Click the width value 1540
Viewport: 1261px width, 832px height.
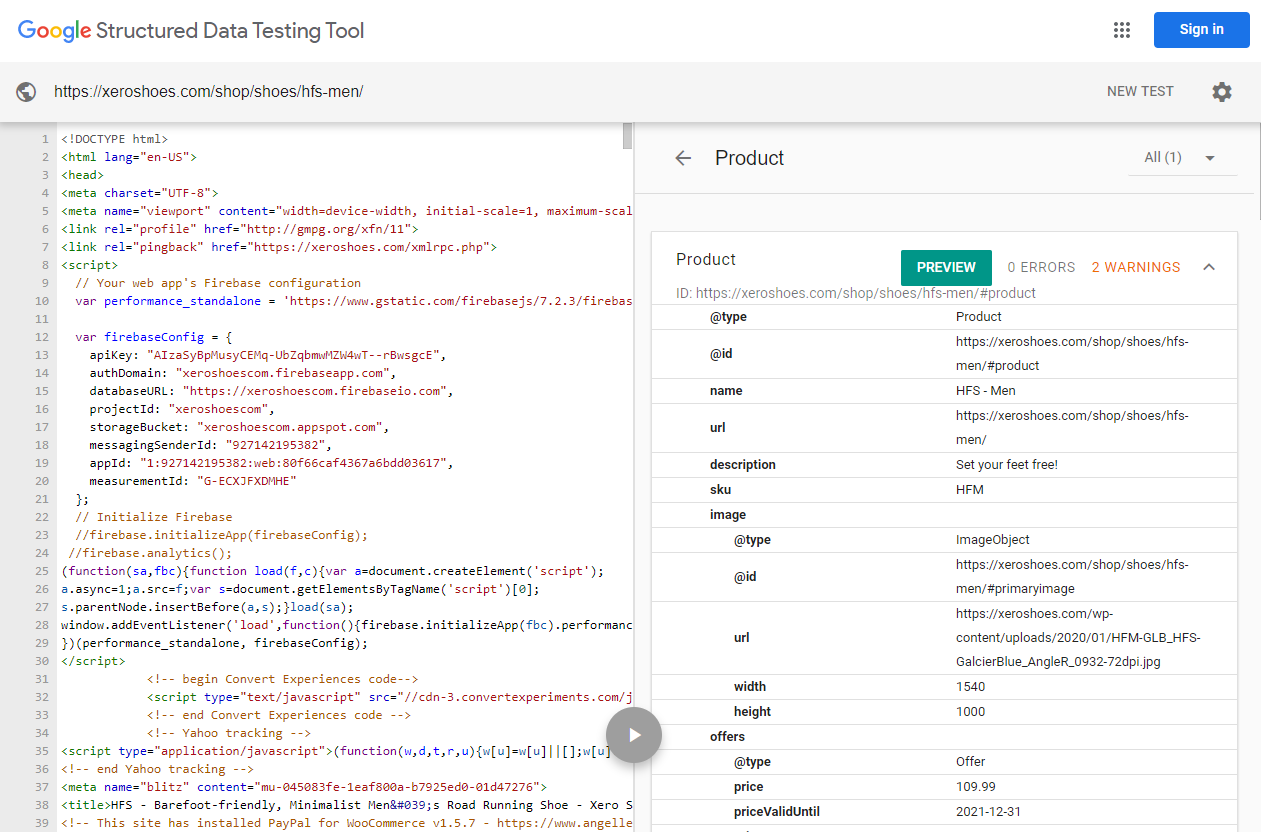(x=970, y=687)
